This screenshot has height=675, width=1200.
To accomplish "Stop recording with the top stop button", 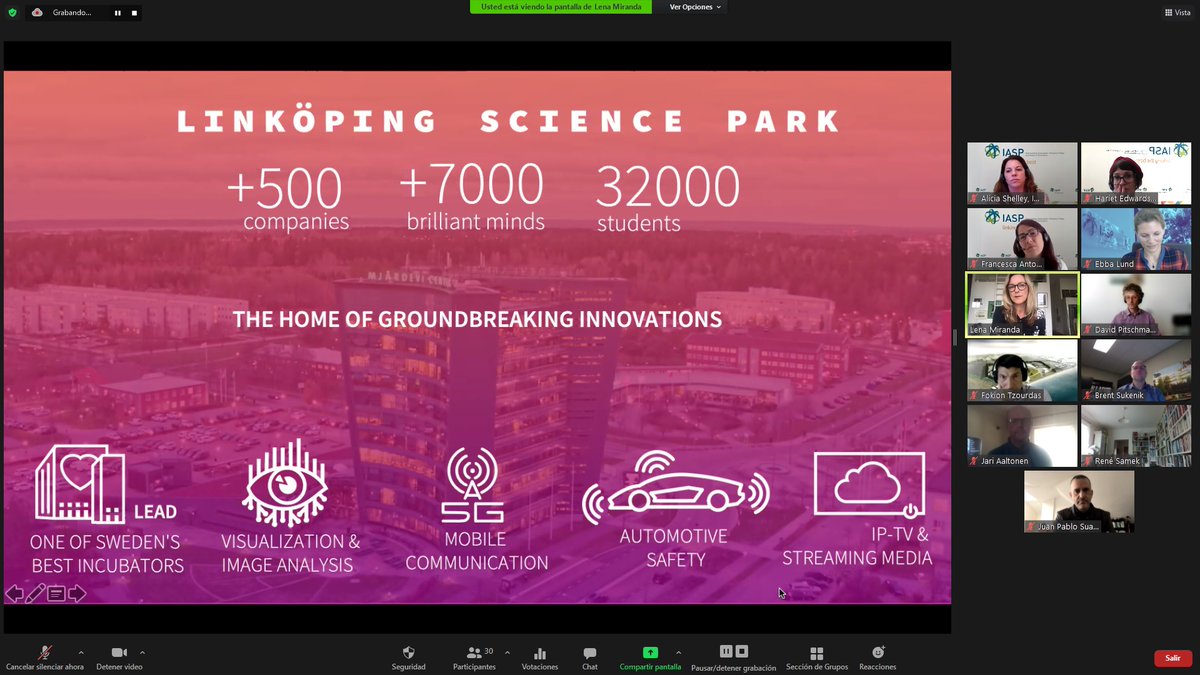I will (134, 13).
